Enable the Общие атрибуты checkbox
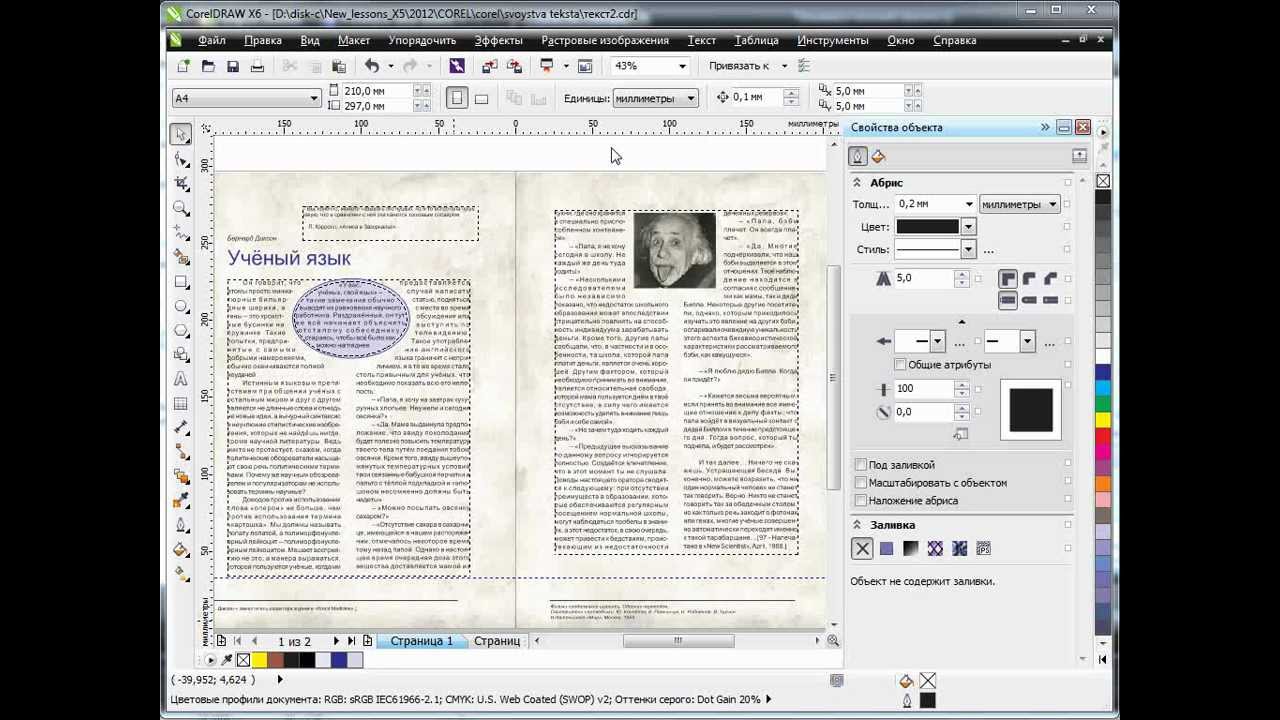This screenshot has height=720, width=1280. click(901, 365)
